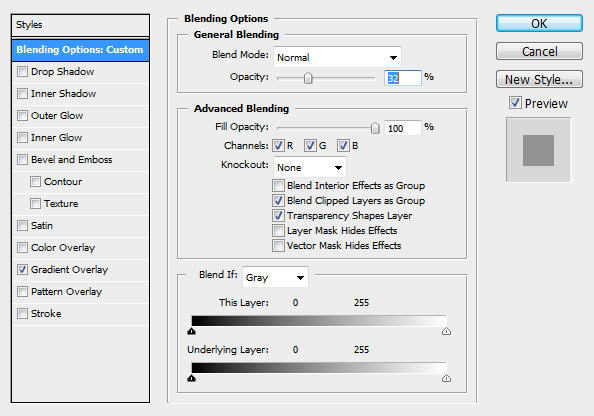The width and height of the screenshot is (594, 416).
Task: Click the Underlying Layer gradient bar
Action: click(x=319, y=368)
